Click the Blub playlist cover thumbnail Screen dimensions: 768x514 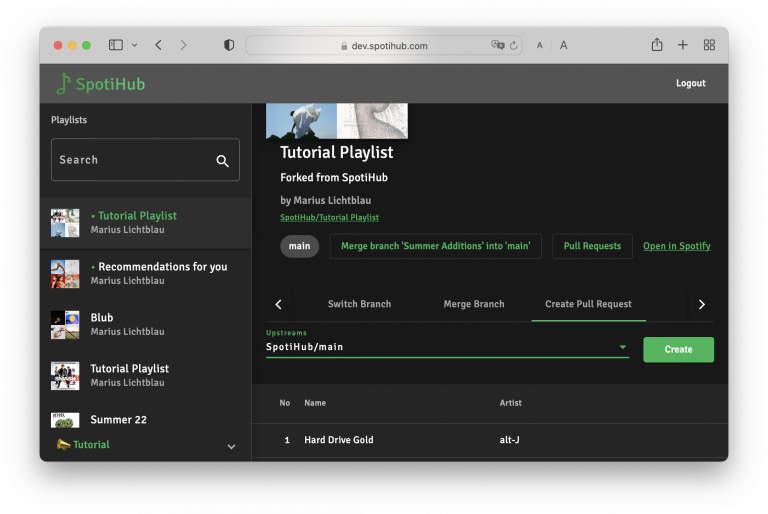tap(65, 324)
